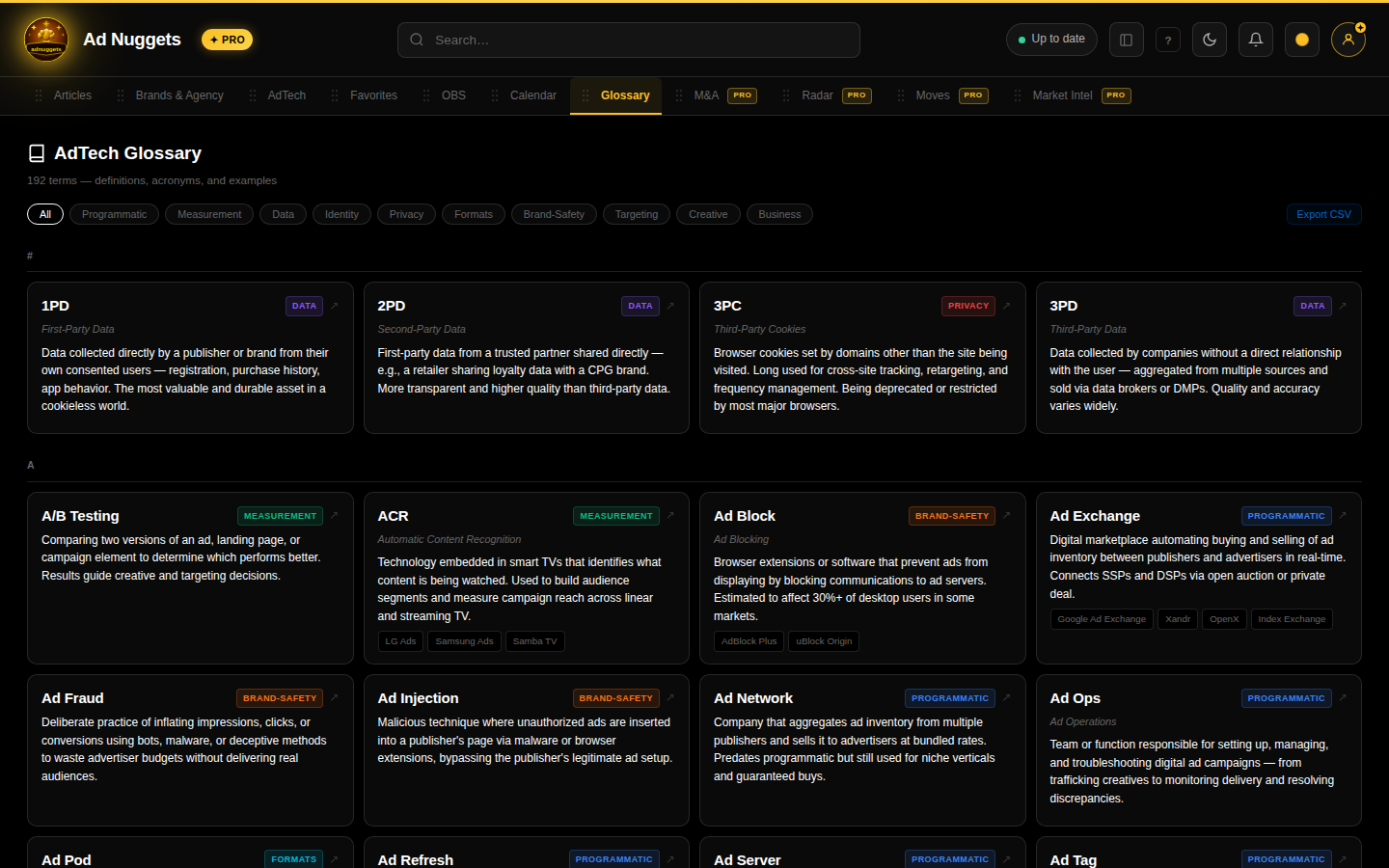Click the yellow dot accent color button

1302,40
